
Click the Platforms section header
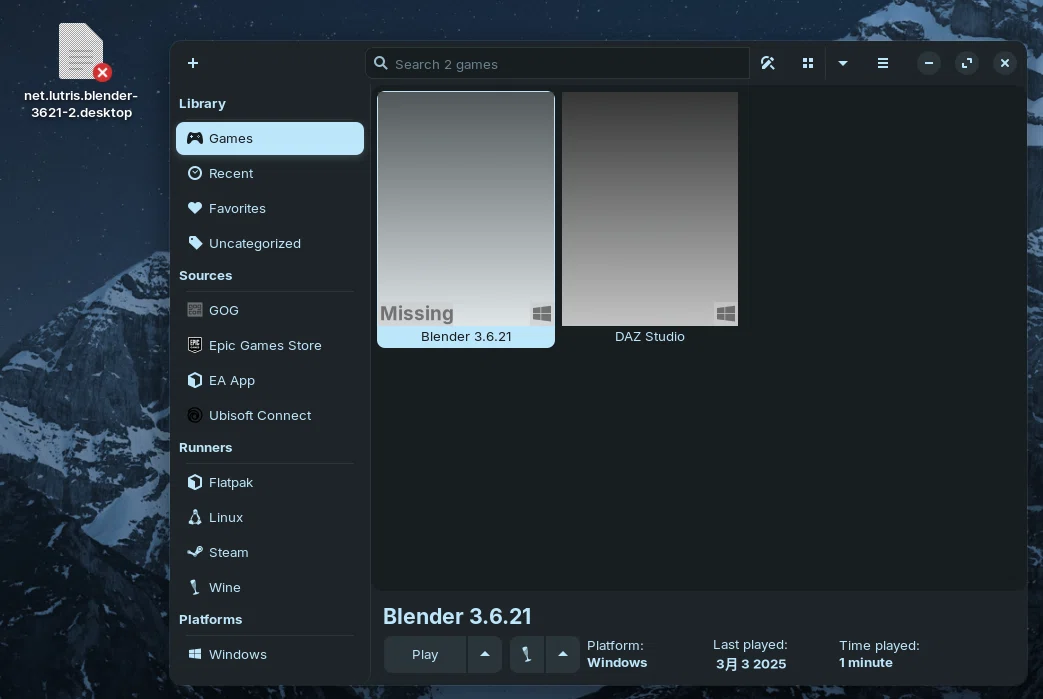(210, 620)
